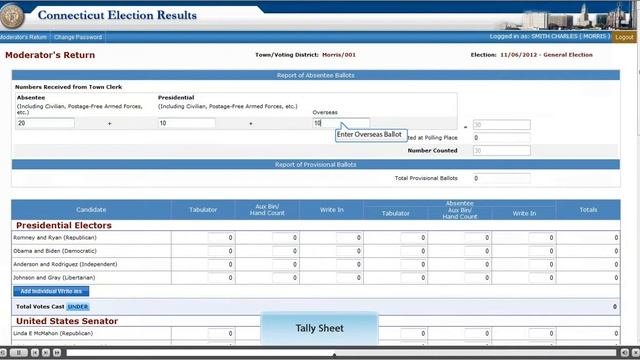Step forward to the next slide
The width and height of the screenshot is (640, 360).
click(46, 353)
